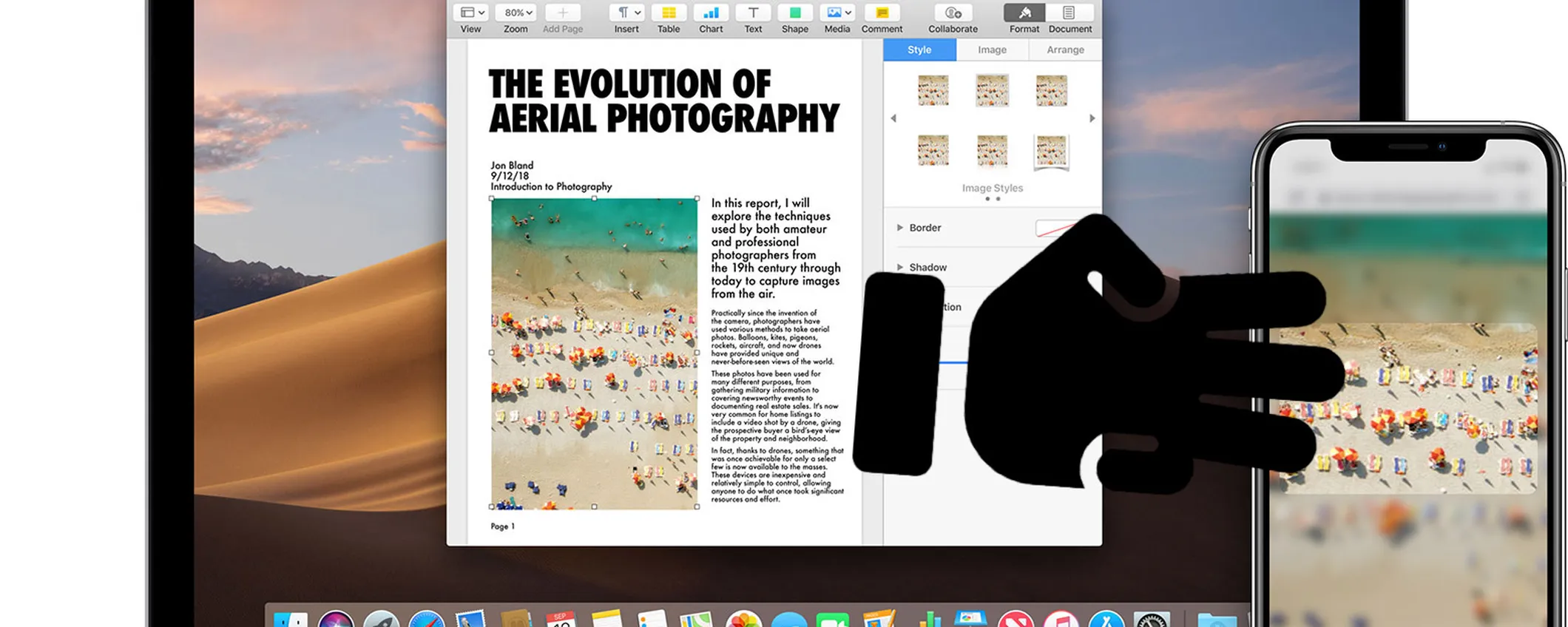Apply the first image style thumbnail

[933, 90]
